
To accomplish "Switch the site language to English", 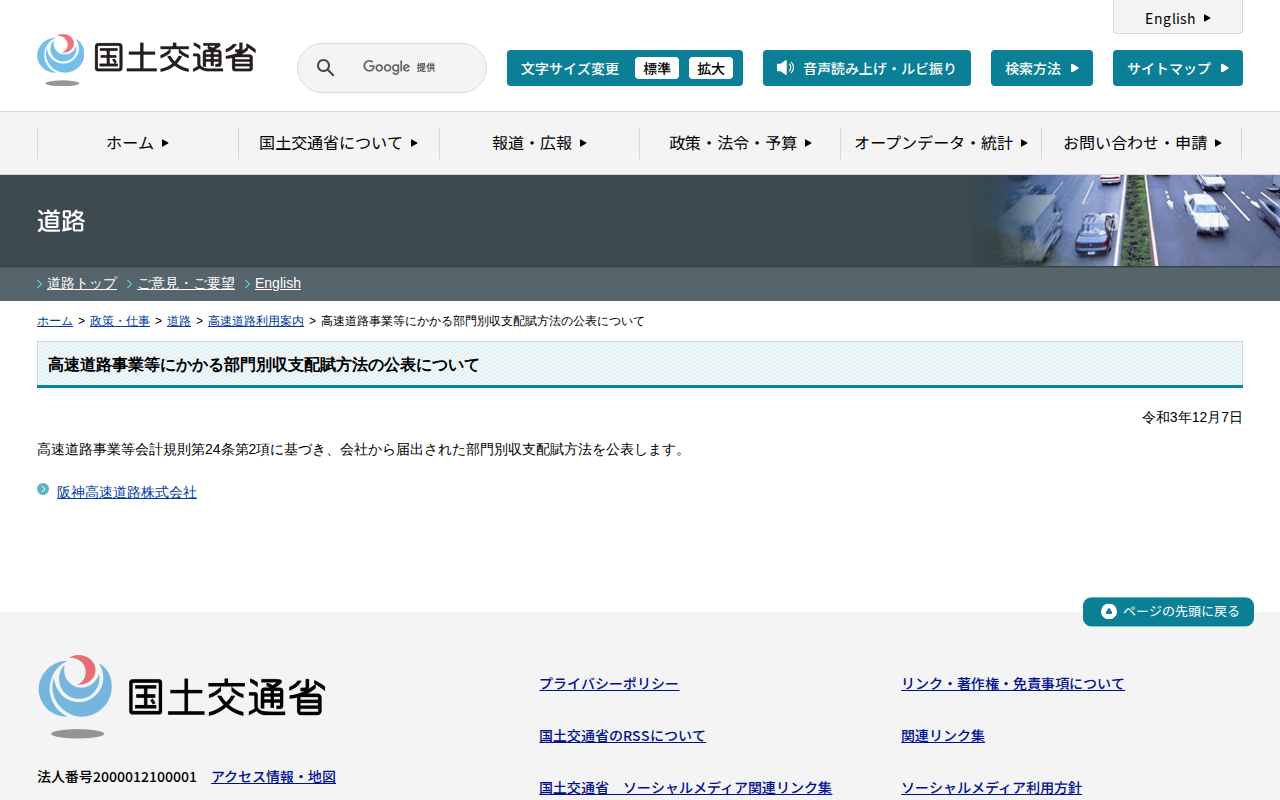I will (1177, 18).
